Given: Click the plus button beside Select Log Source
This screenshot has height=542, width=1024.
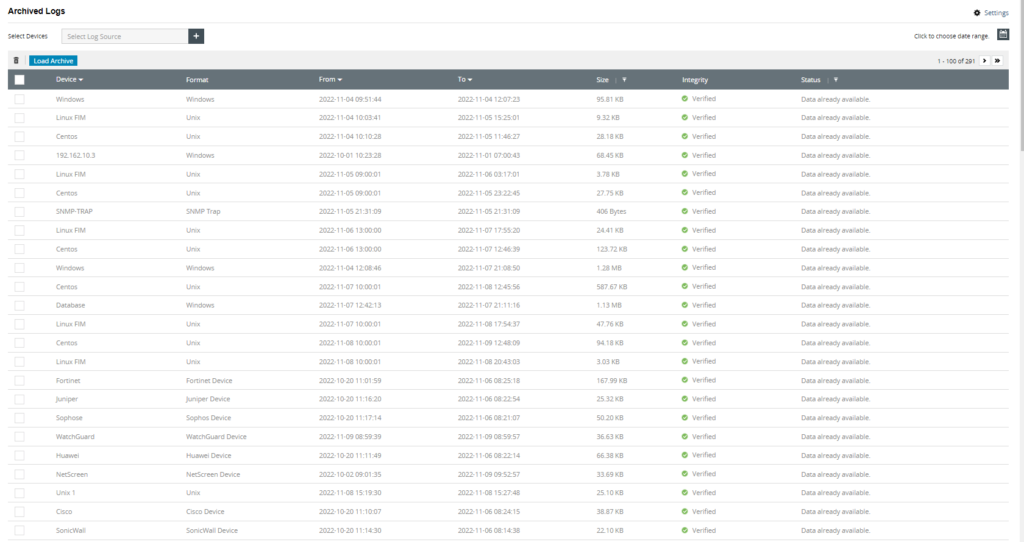Looking at the screenshot, I should click(196, 36).
